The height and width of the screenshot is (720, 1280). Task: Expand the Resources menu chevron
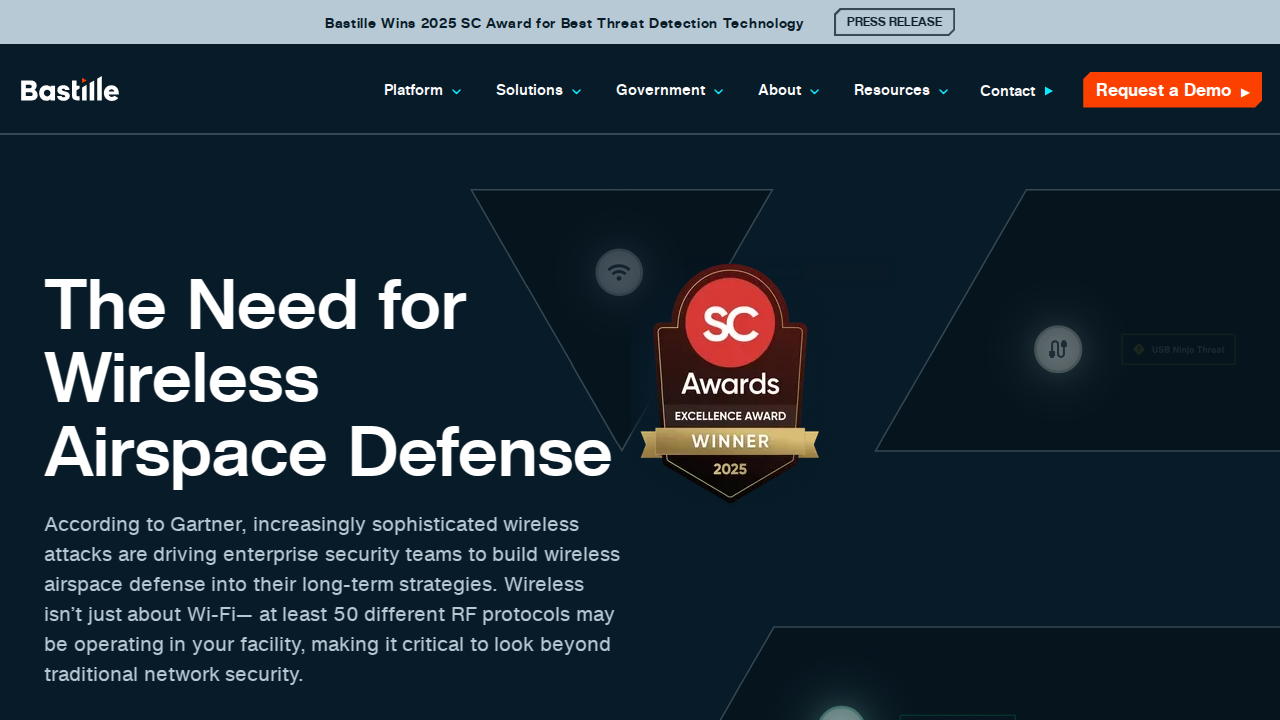click(943, 91)
